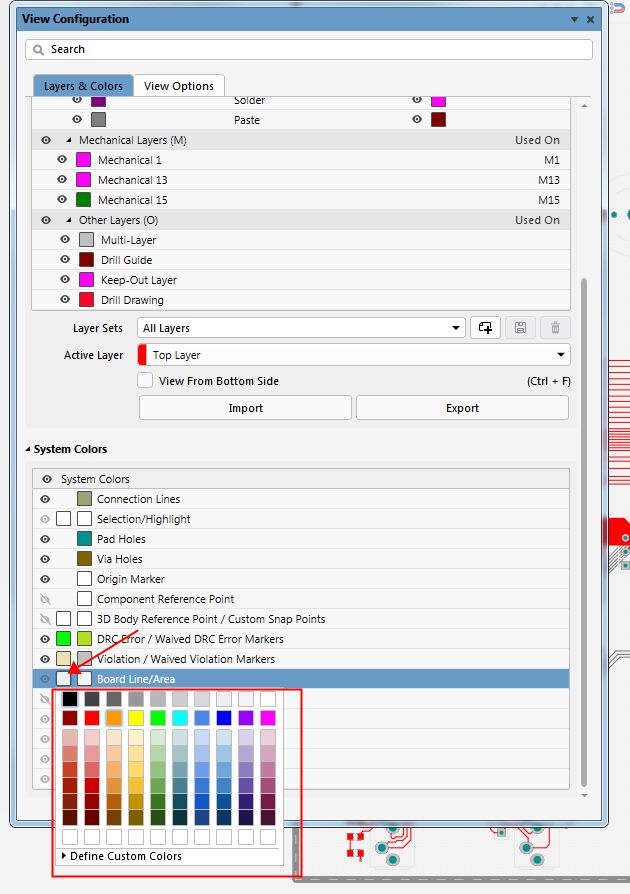The height and width of the screenshot is (894, 630).
Task: Open Violation markers beige swatch
Action: 63,659
